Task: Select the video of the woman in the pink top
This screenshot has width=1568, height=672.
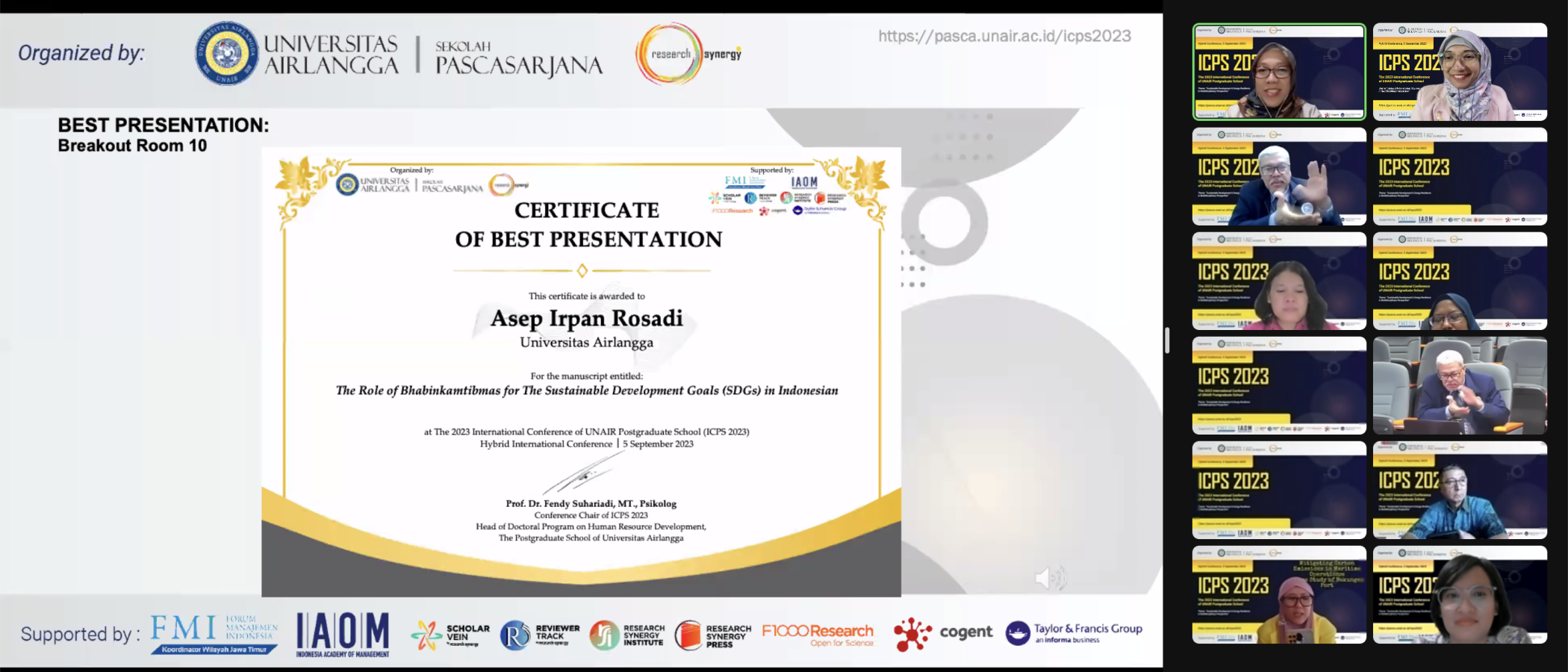Action: [1279, 281]
